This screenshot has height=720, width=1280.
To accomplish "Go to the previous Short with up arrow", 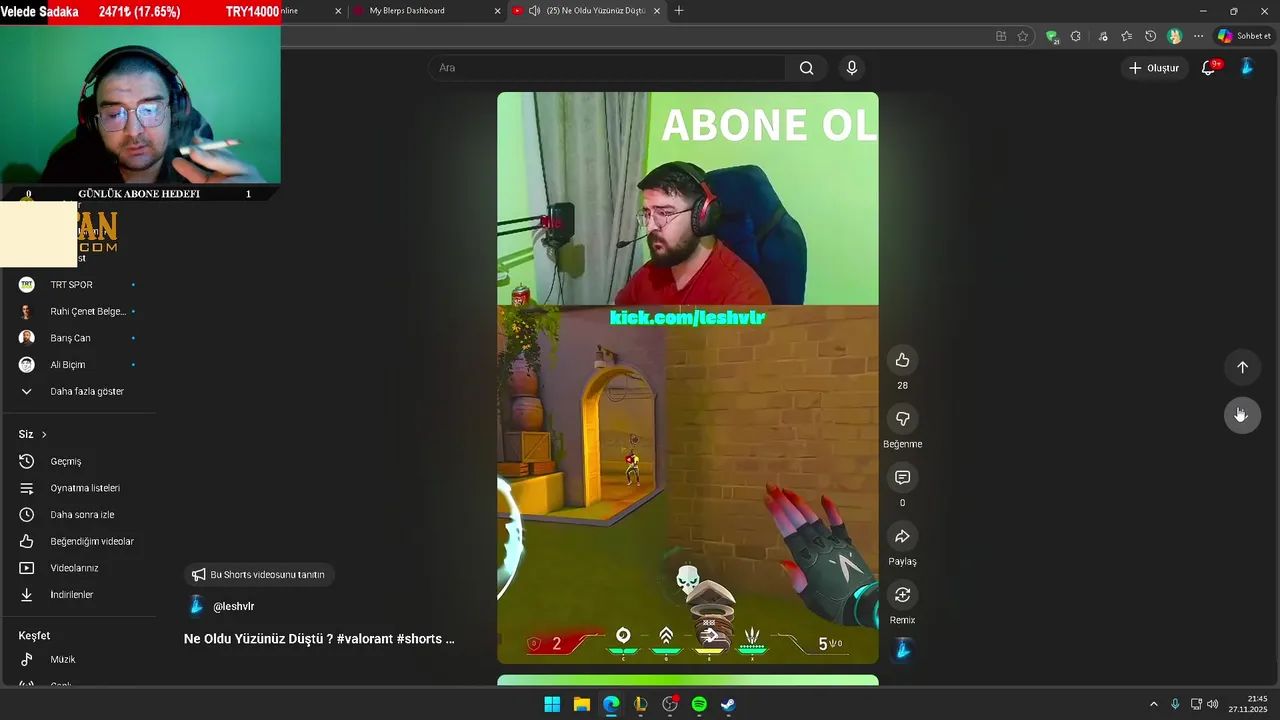I will (x=1242, y=367).
